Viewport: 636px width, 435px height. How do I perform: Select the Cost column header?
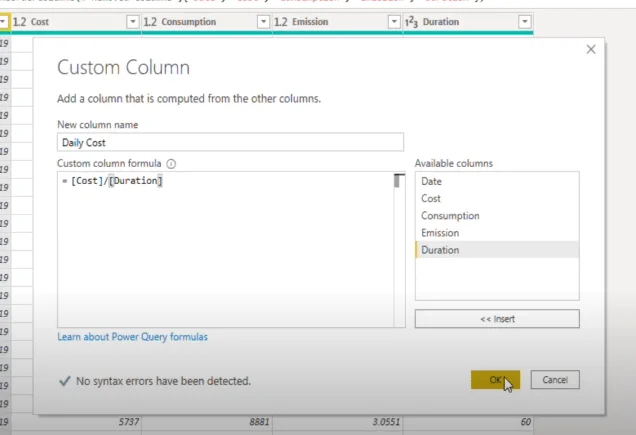tap(76, 22)
